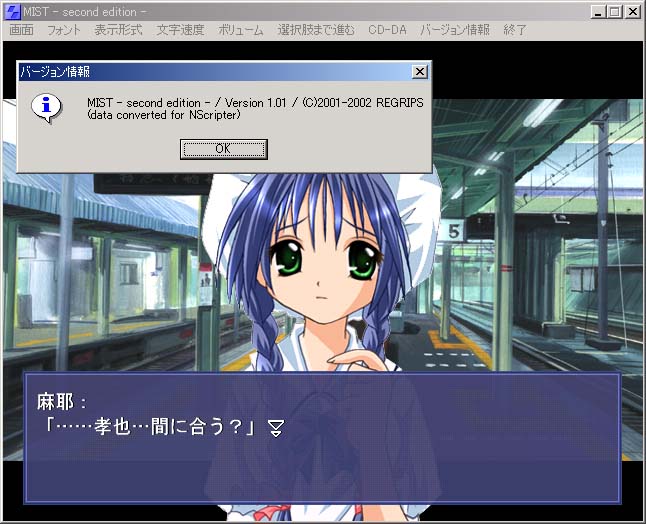646x524 pixels.
Task: Close the バージョン情報 dialog
Action: click(420, 72)
